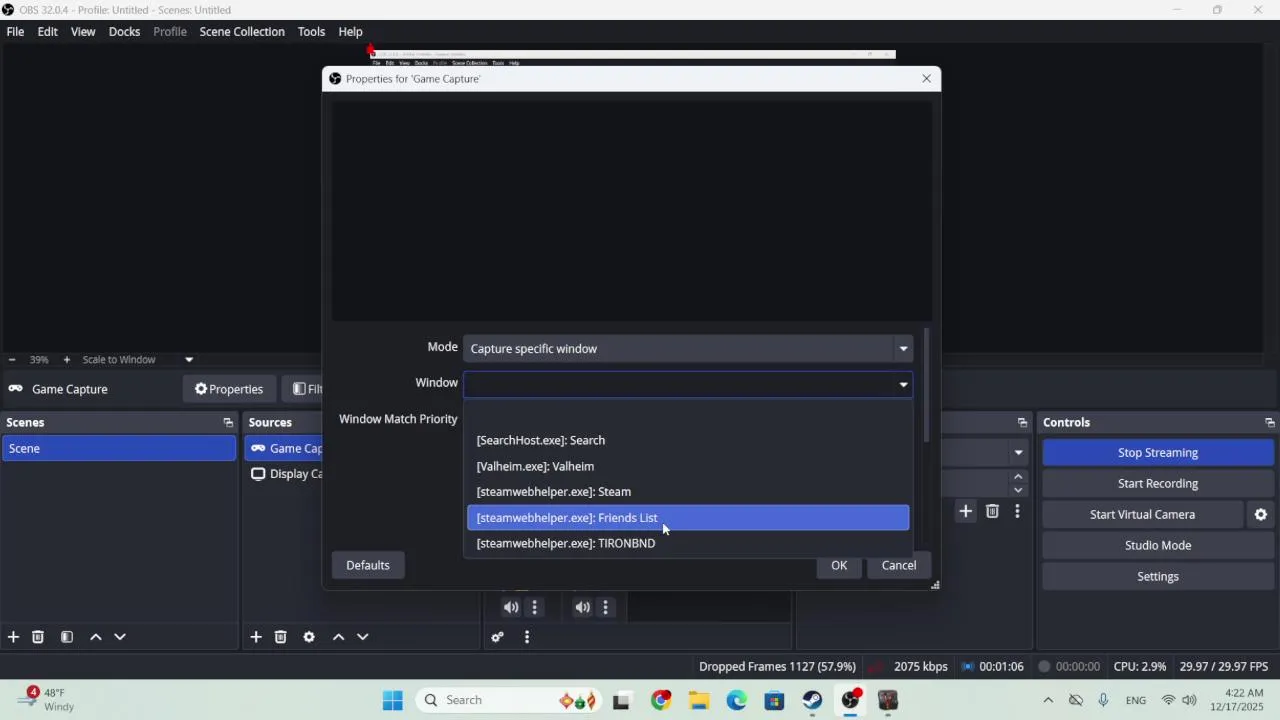This screenshot has height=720, width=1280.
Task: Open the Windows Start menu
Action: [392, 700]
